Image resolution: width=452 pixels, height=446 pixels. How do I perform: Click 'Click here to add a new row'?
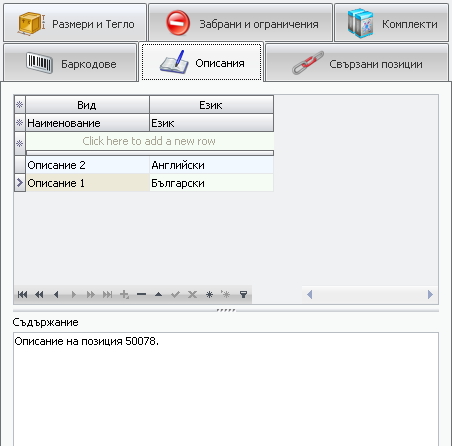click(150, 141)
